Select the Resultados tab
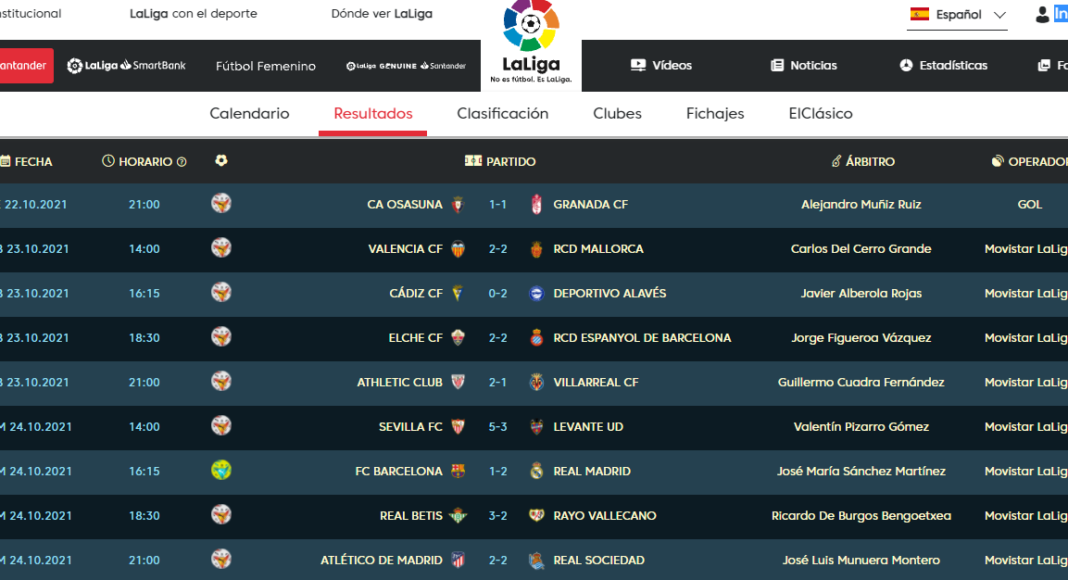 tap(373, 114)
